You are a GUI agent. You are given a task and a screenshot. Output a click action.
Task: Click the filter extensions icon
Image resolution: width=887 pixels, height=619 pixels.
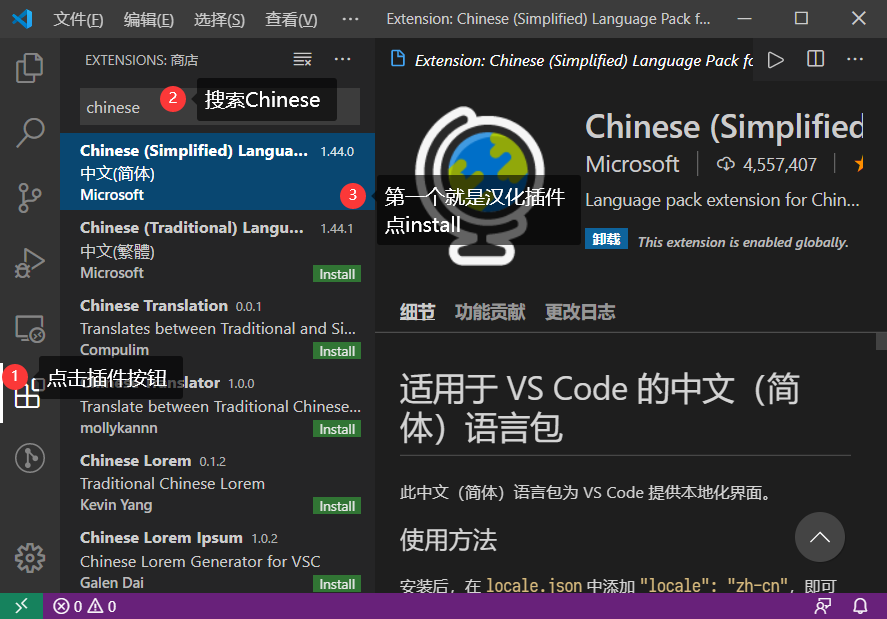point(303,59)
